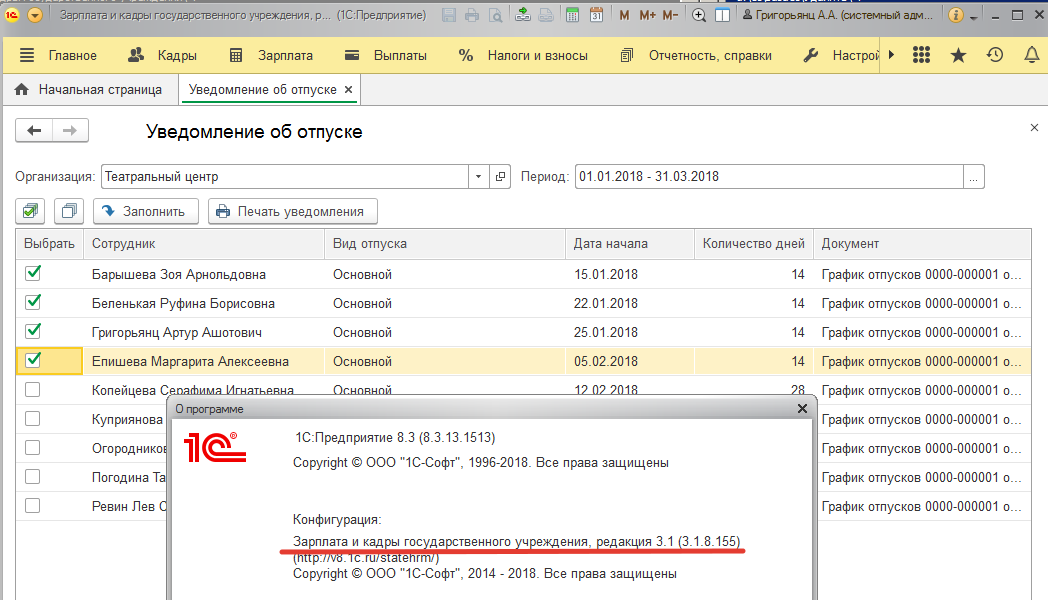
Task: Open the Calculator icon
Action: (x=572, y=15)
